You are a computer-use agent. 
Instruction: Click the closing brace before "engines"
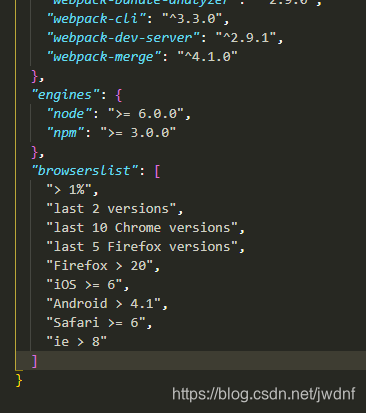(35, 76)
